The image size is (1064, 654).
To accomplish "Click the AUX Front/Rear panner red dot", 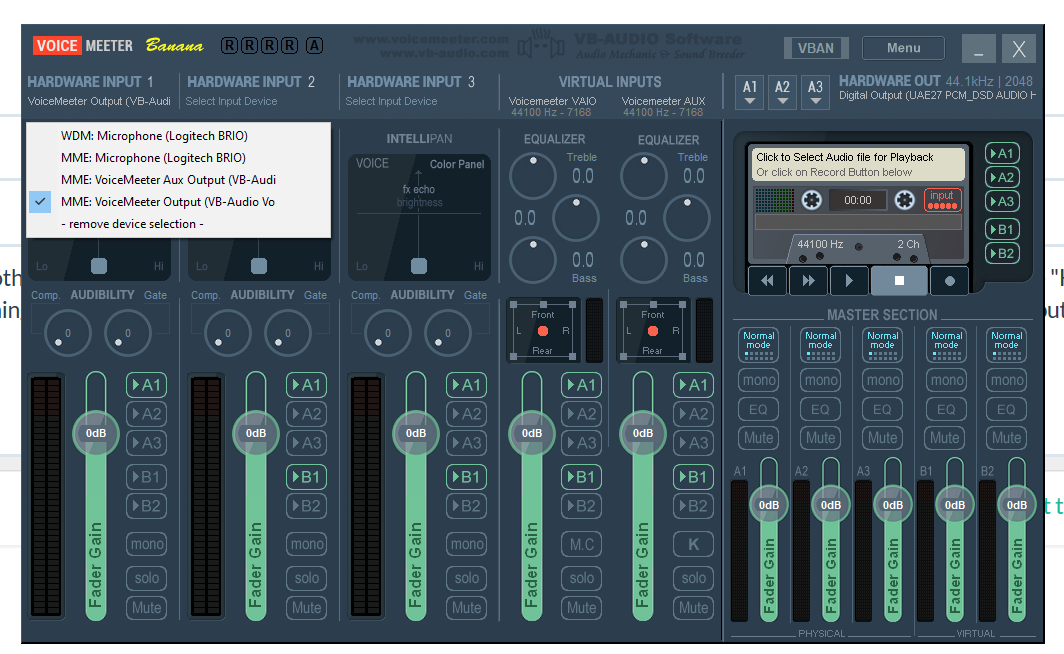I will point(653,331).
